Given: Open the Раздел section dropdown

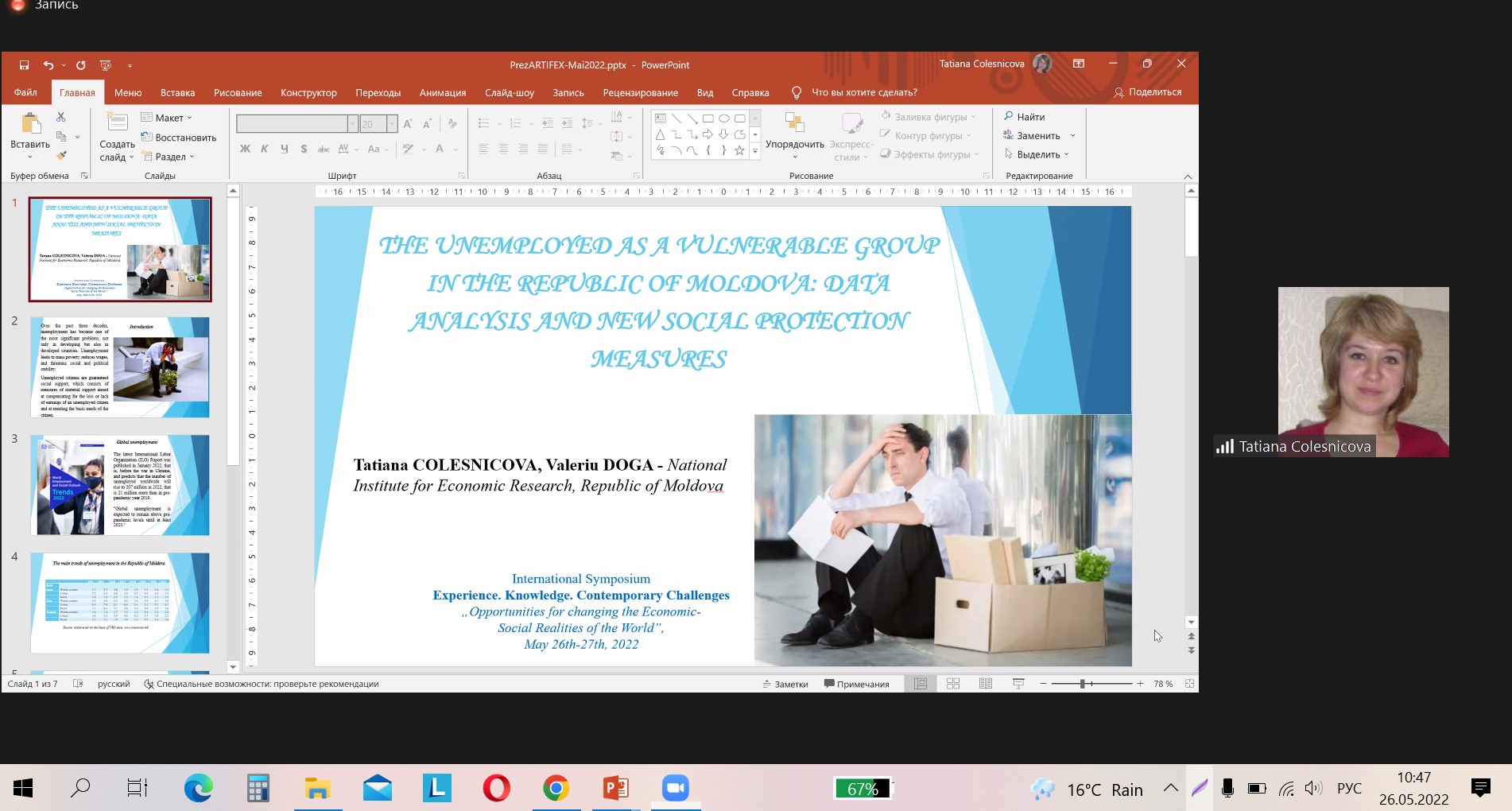Looking at the screenshot, I should pos(169,157).
